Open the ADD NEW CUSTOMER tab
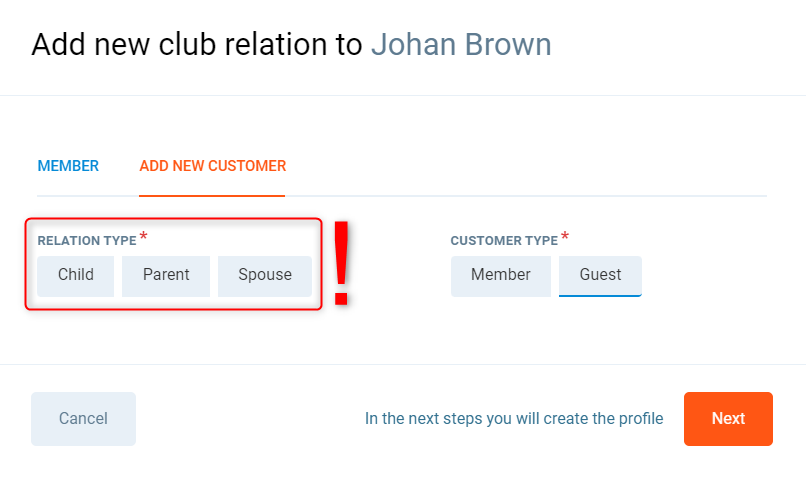 tap(213, 166)
